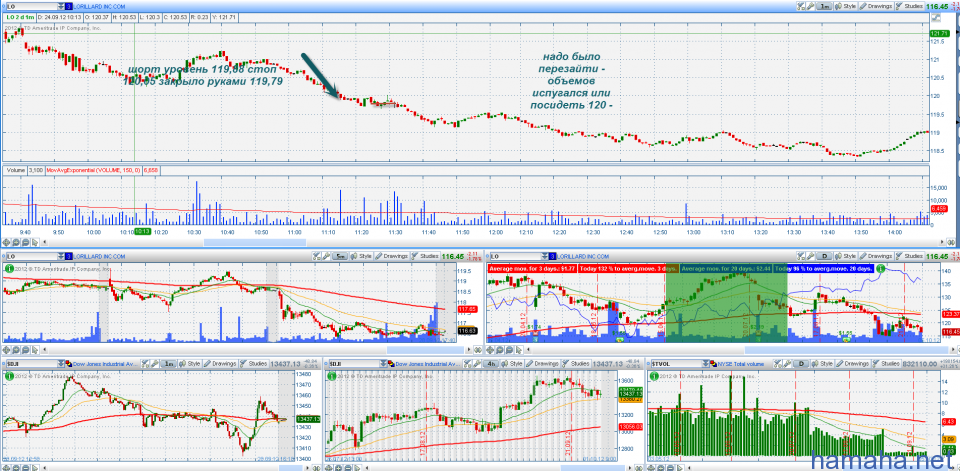
Task: Click the LO 2 d 1m chart label
Action: pyautogui.click(x=20, y=18)
